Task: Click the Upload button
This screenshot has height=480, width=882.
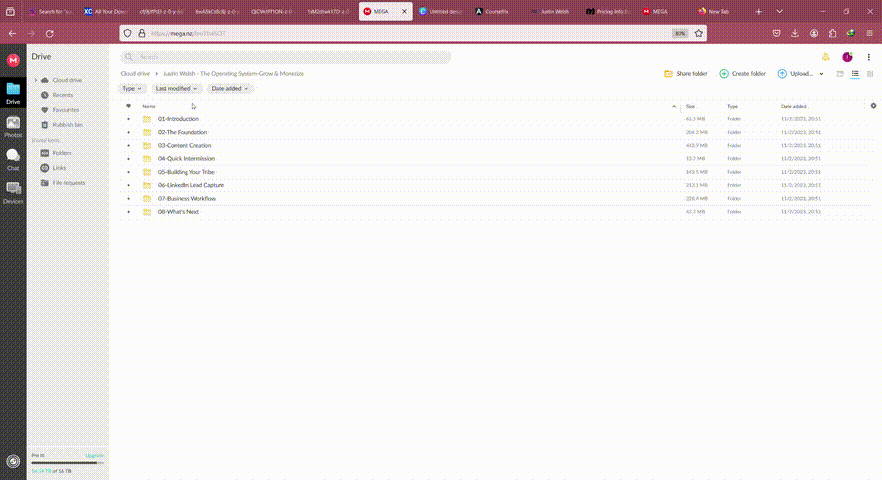Action: 795,74
